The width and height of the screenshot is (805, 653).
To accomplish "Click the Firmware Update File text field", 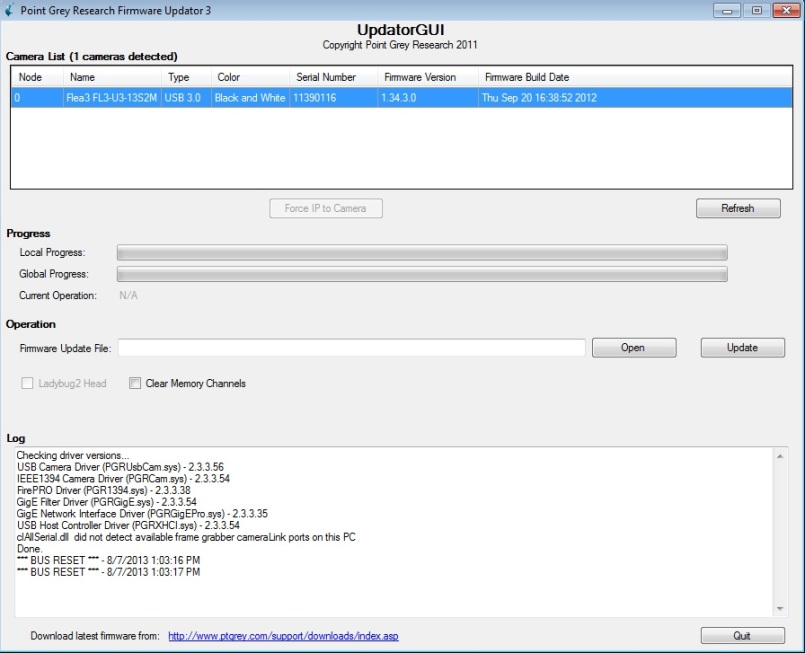I will (351, 348).
